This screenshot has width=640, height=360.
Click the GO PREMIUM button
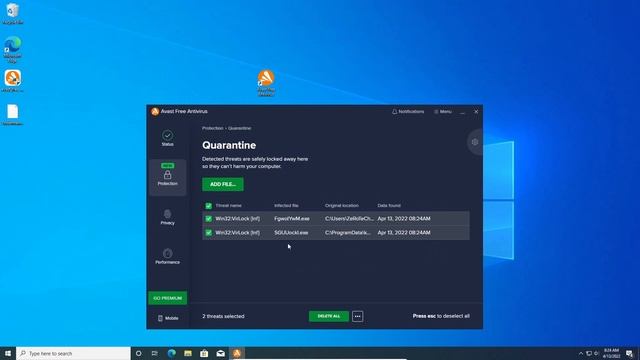(x=168, y=298)
